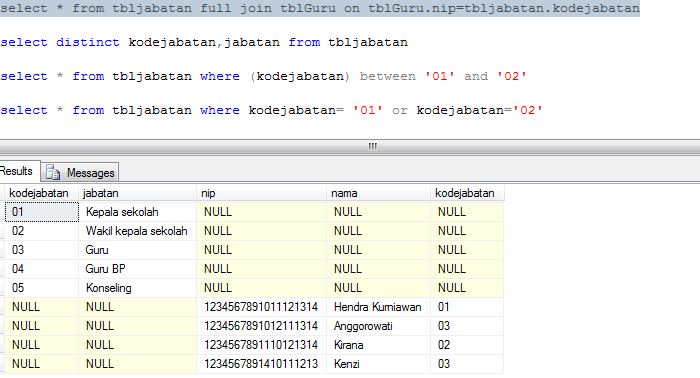Click the 'Wakil kepala sekolah' cell

click(138, 231)
